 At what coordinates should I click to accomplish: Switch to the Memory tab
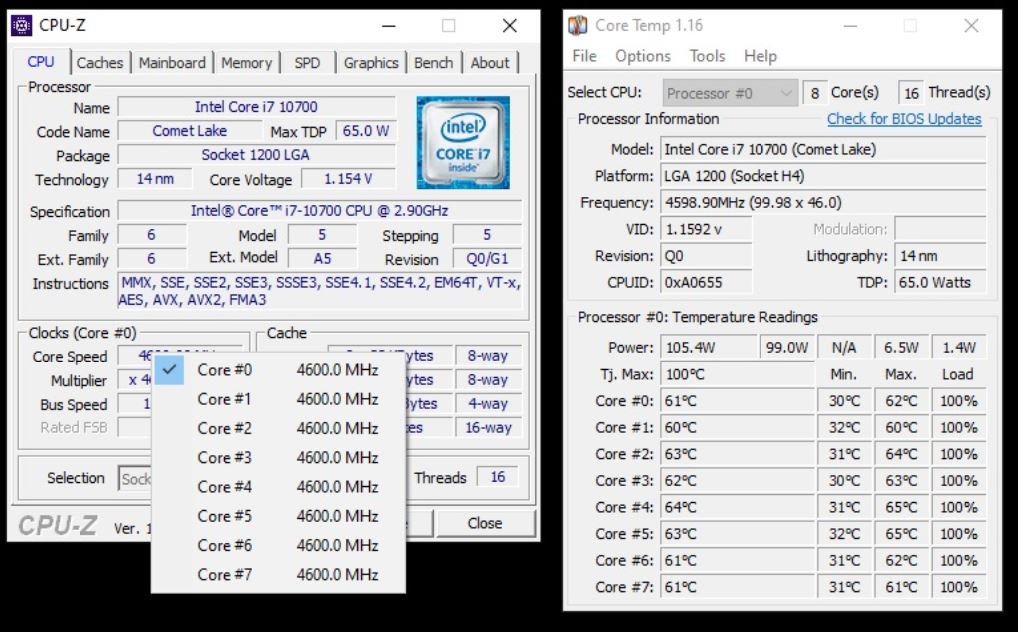tap(246, 63)
